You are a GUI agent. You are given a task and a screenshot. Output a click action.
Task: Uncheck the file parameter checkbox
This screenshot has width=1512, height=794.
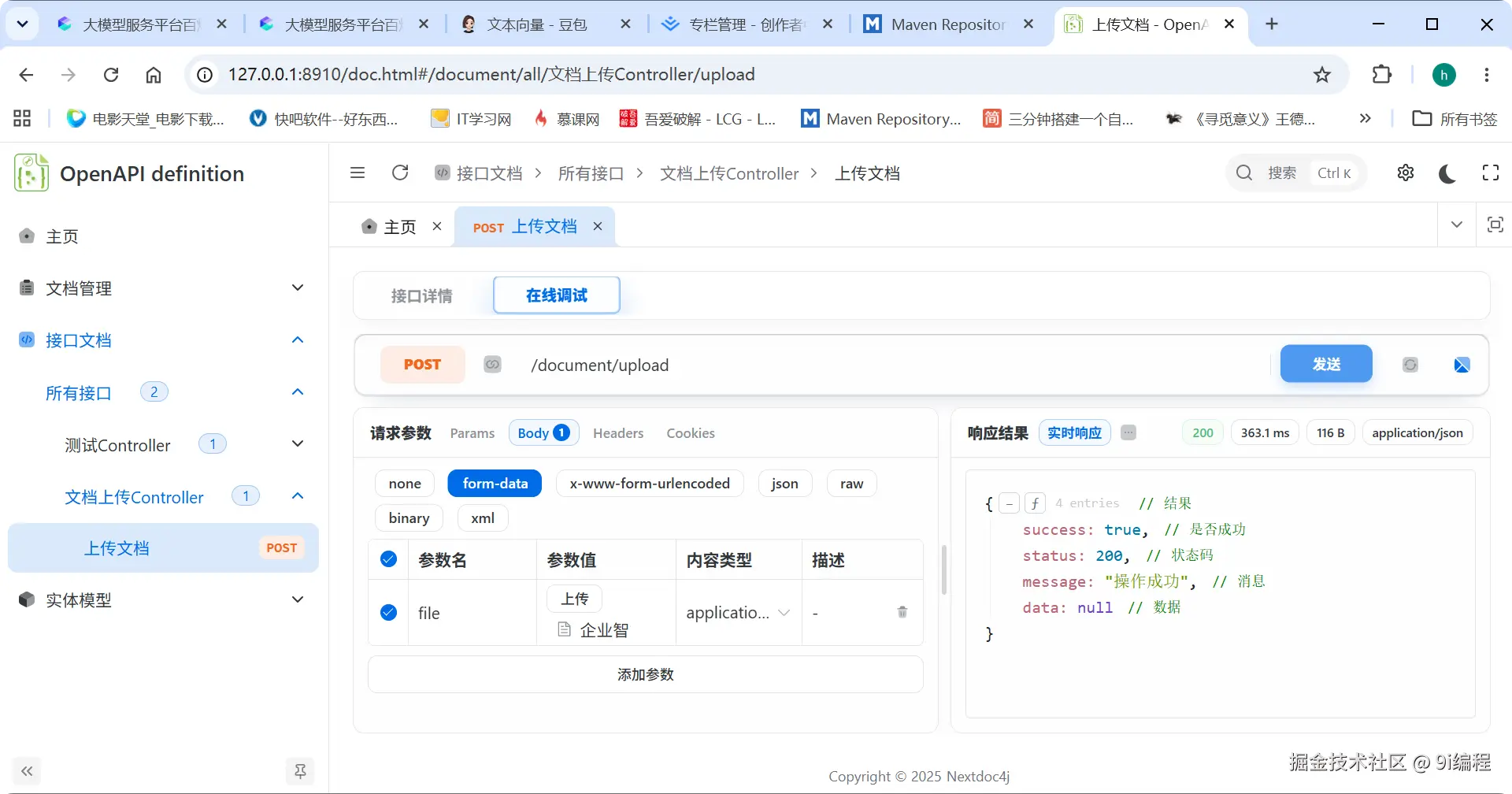pos(388,612)
